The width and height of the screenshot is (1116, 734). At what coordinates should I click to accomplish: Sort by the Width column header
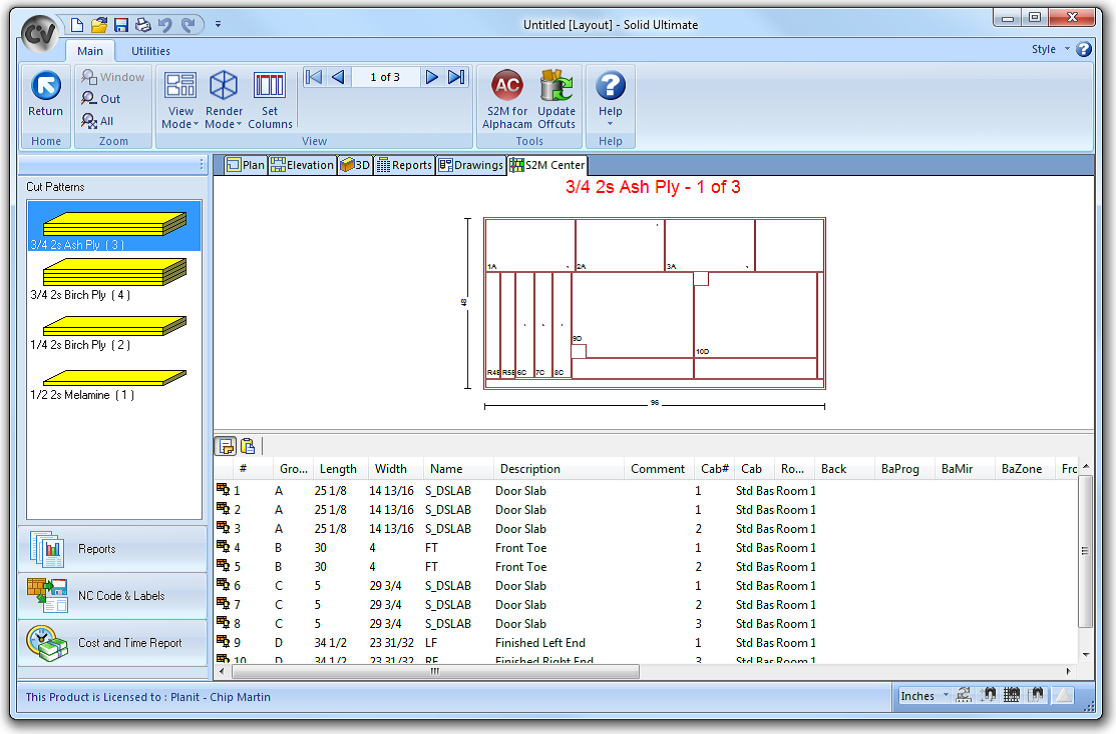pos(395,468)
